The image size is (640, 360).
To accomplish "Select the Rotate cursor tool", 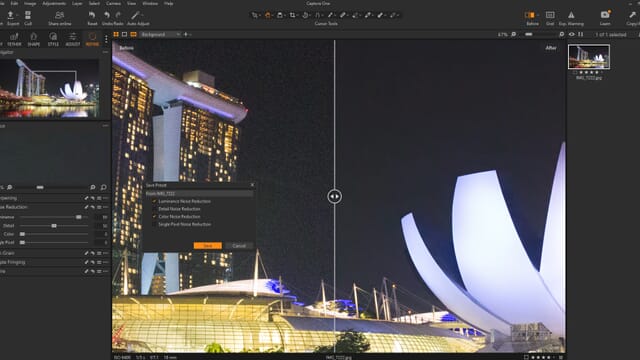I will (305, 15).
